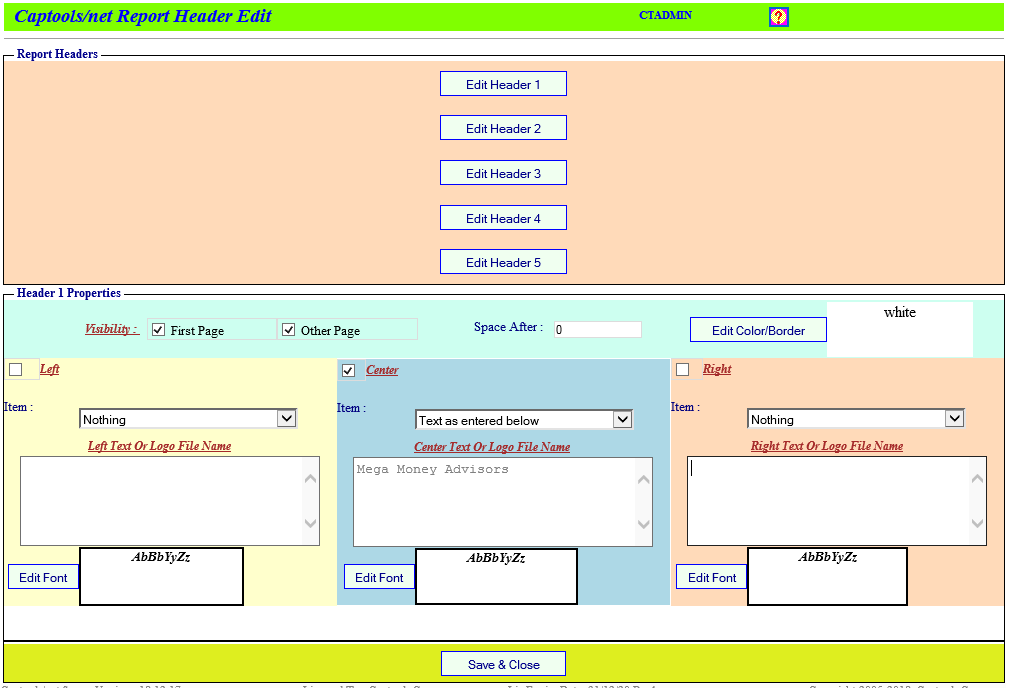Screen dimensions: 1011x688
Task: Open the Right Item dropdown
Action: pos(855,419)
